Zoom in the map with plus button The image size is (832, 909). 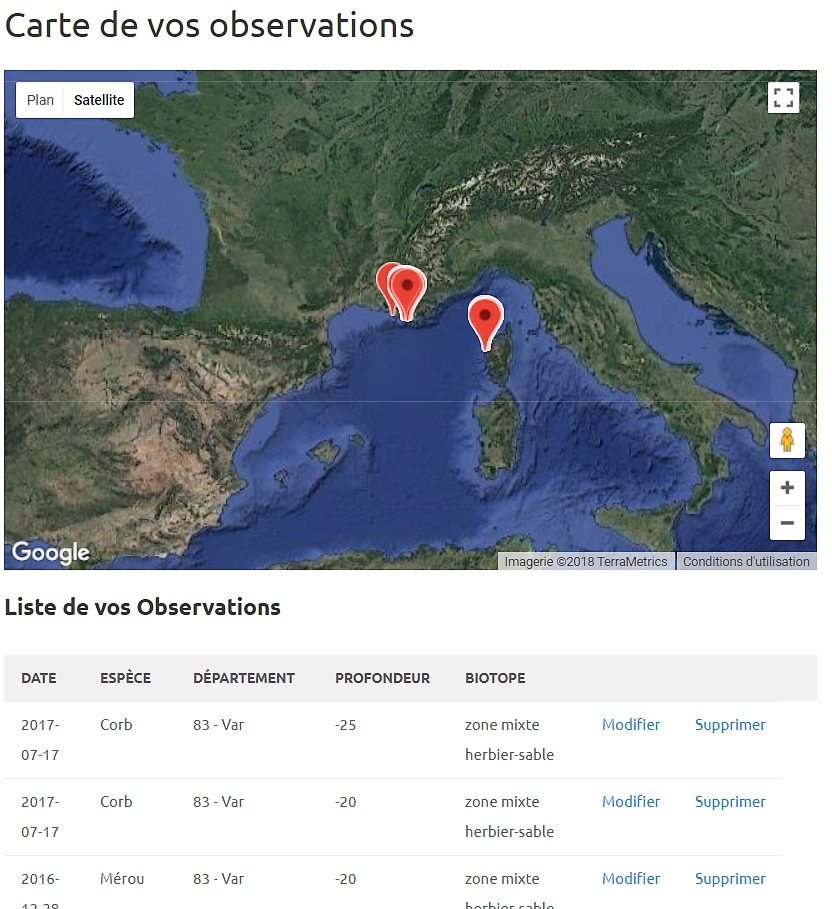click(787, 488)
